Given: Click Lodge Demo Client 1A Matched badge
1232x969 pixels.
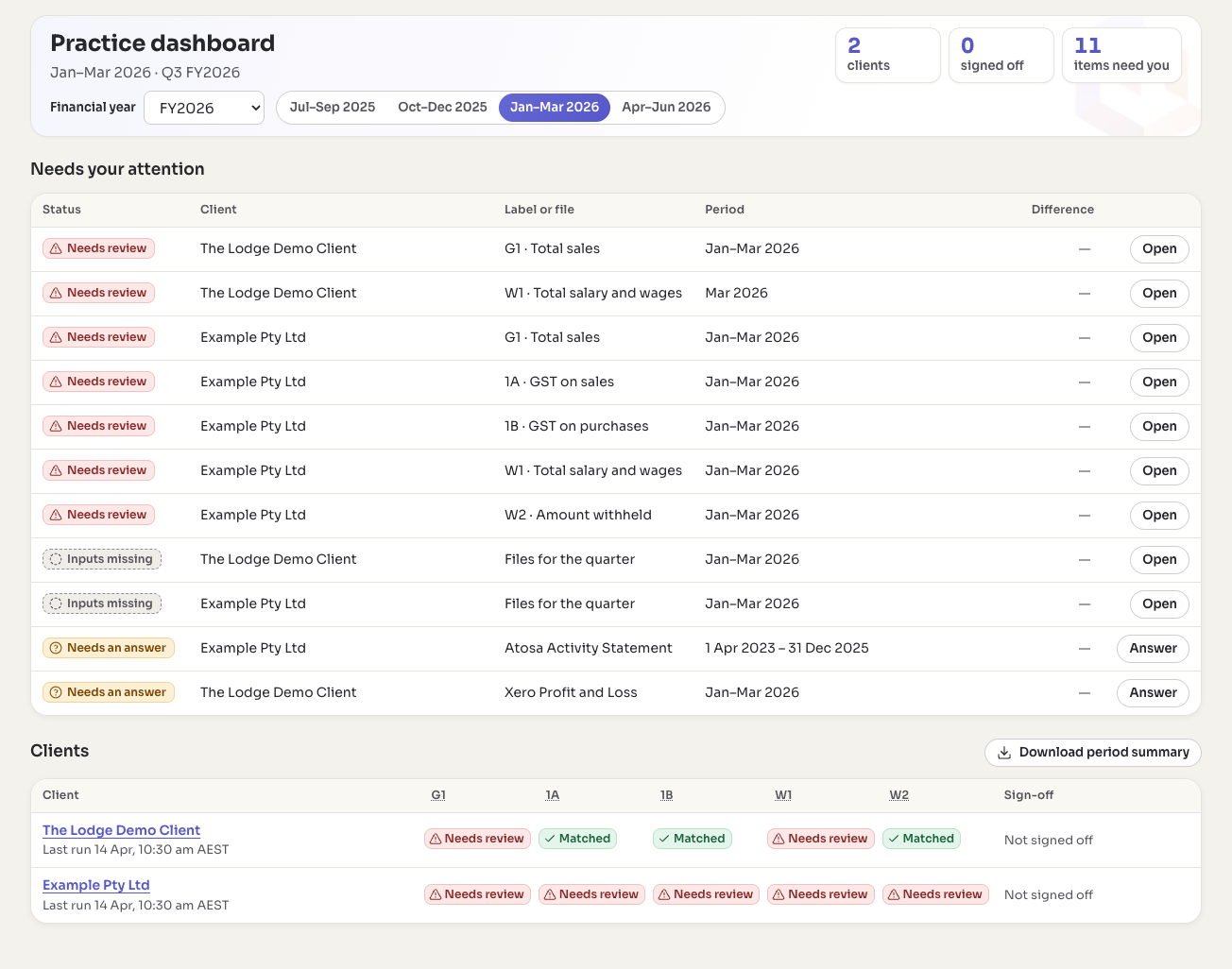Looking at the screenshot, I should click(x=577, y=839).
